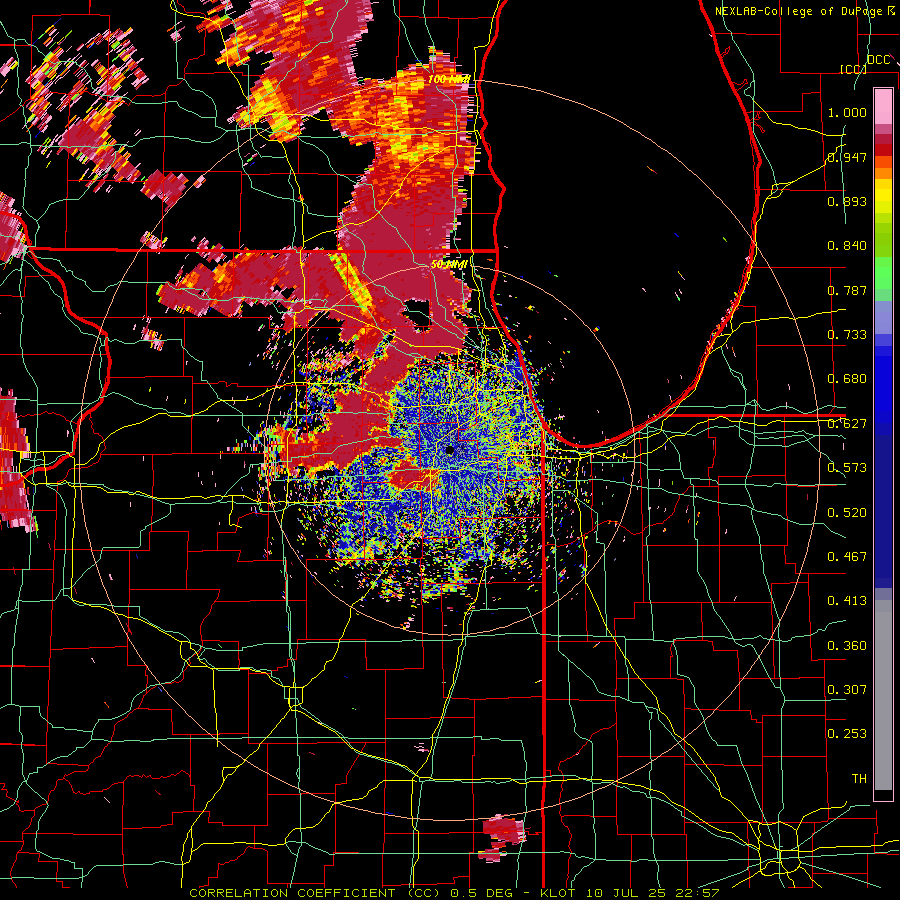
Task: Click the 0.680 color scale label
Action: [x=847, y=379]
